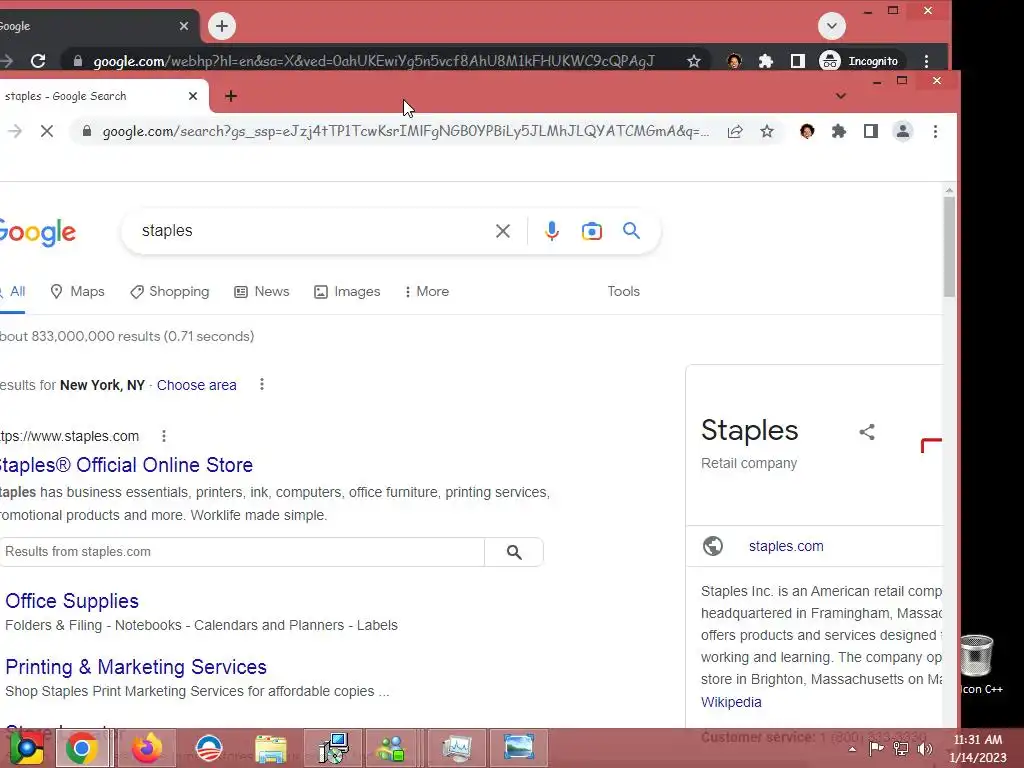The width and height of the screenshot is (1024, 768).
Task: Share the Staples knowledge panel
Action: pos(867,432)
